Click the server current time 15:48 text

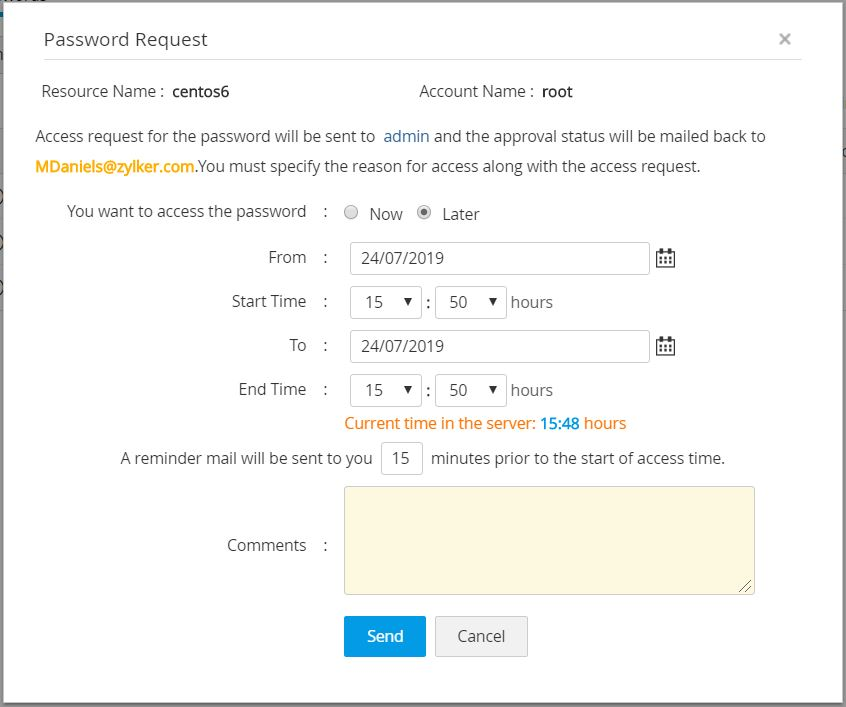(x=560, y=423)
